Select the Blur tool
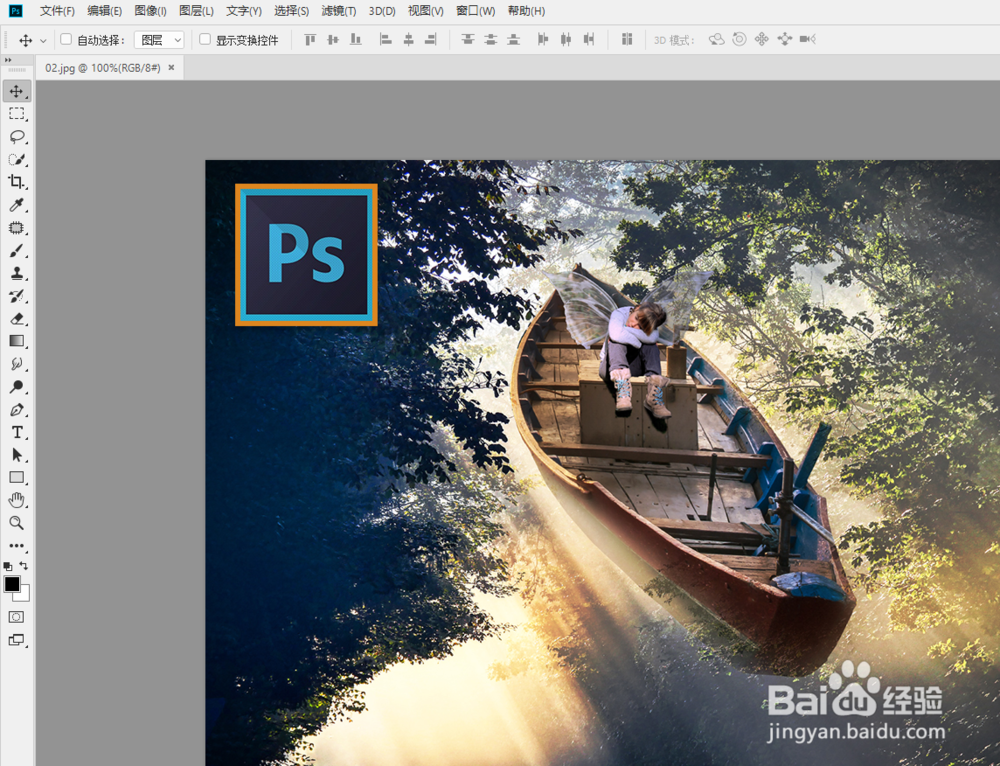1000x766 pixels. tap(17, 364)
